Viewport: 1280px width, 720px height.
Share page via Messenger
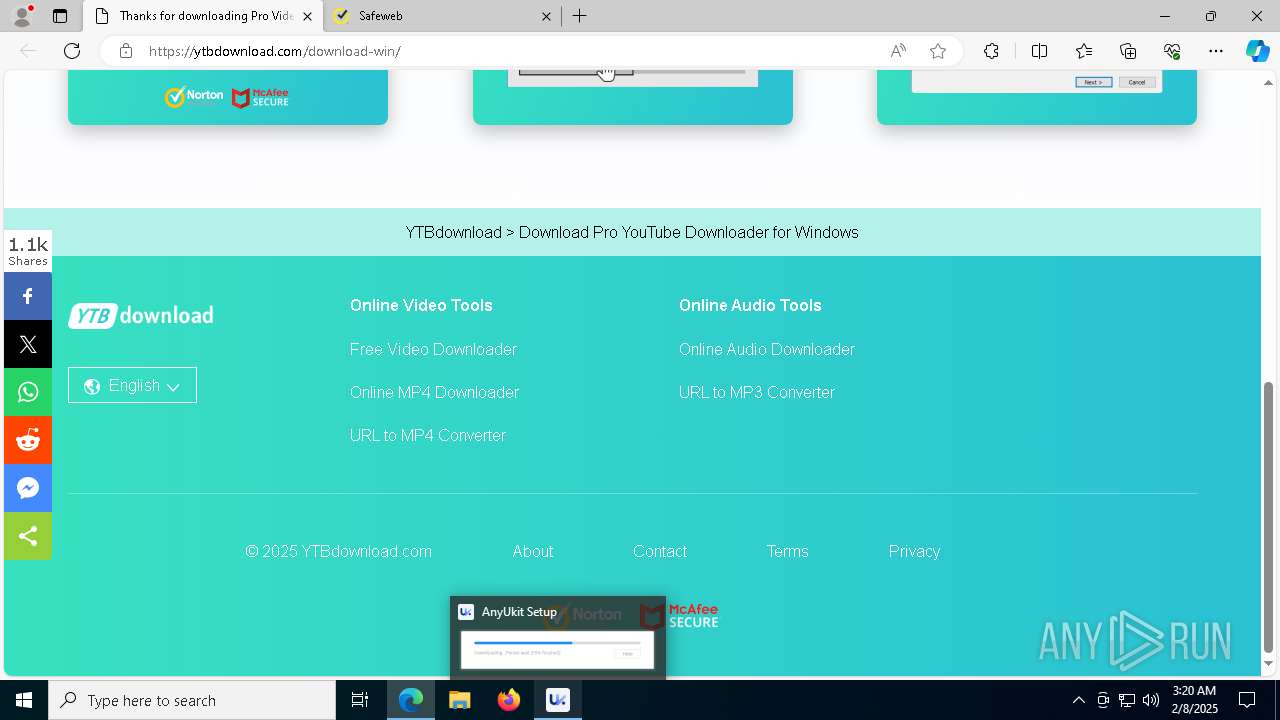click(x=28, y=488)
